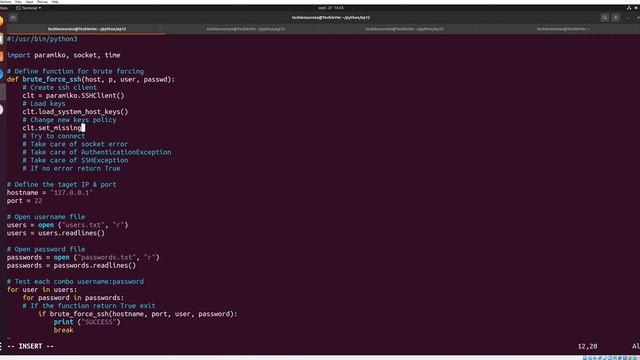The width and height of the screenshot is (640, 360).
Task: Open the network status icon in top bar
Action: click(629, 8)
